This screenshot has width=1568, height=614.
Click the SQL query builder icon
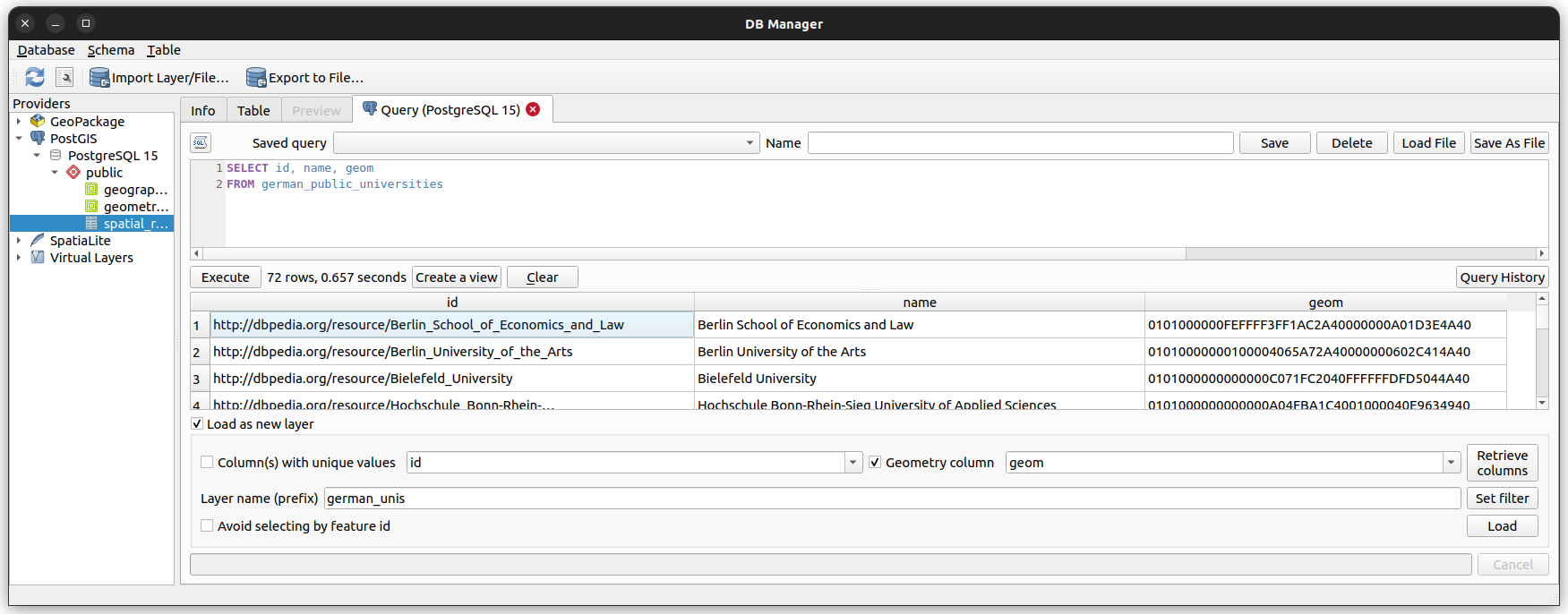click(x=201, y=143)
